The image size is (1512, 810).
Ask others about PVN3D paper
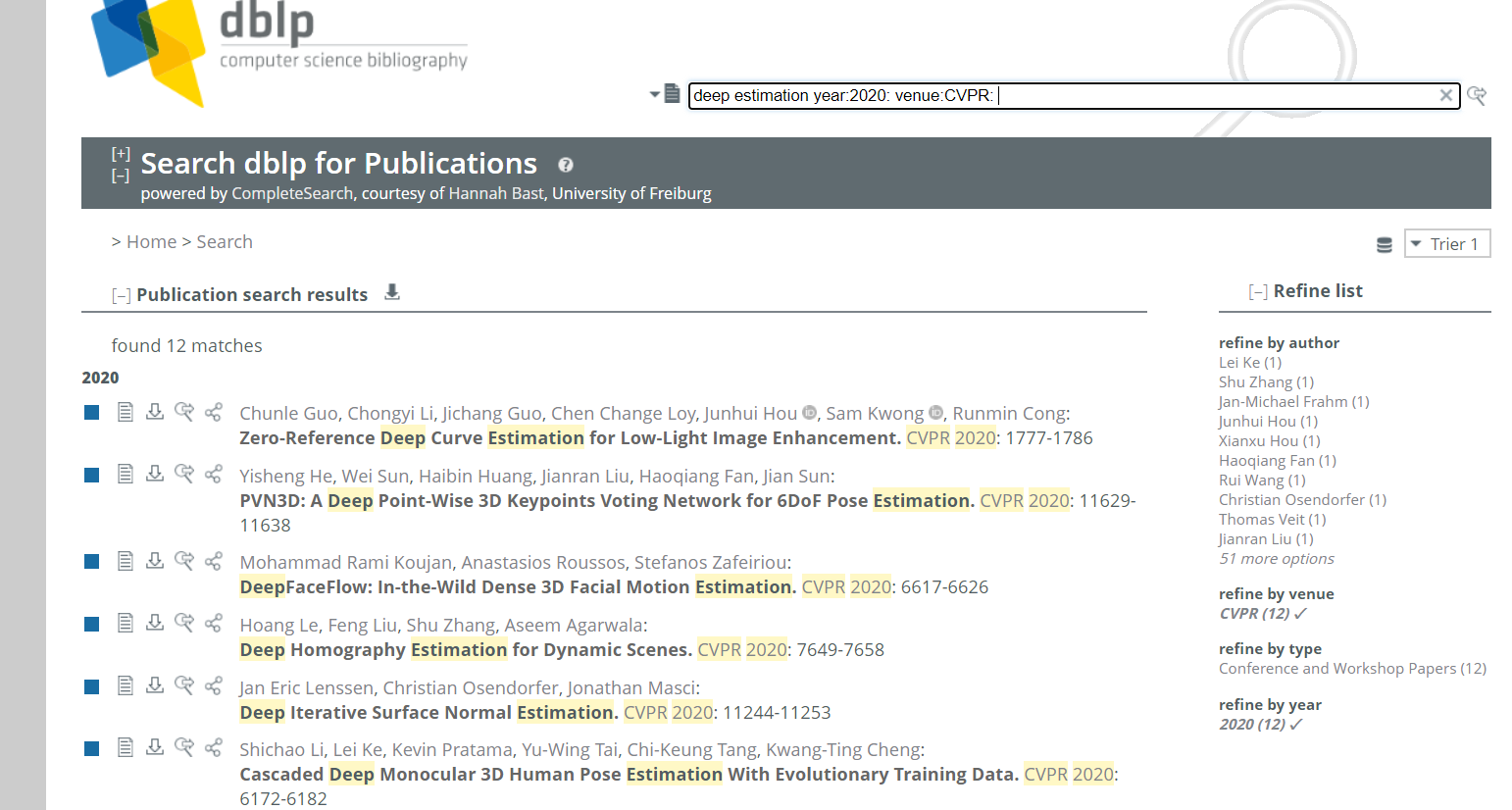[184, 475]
